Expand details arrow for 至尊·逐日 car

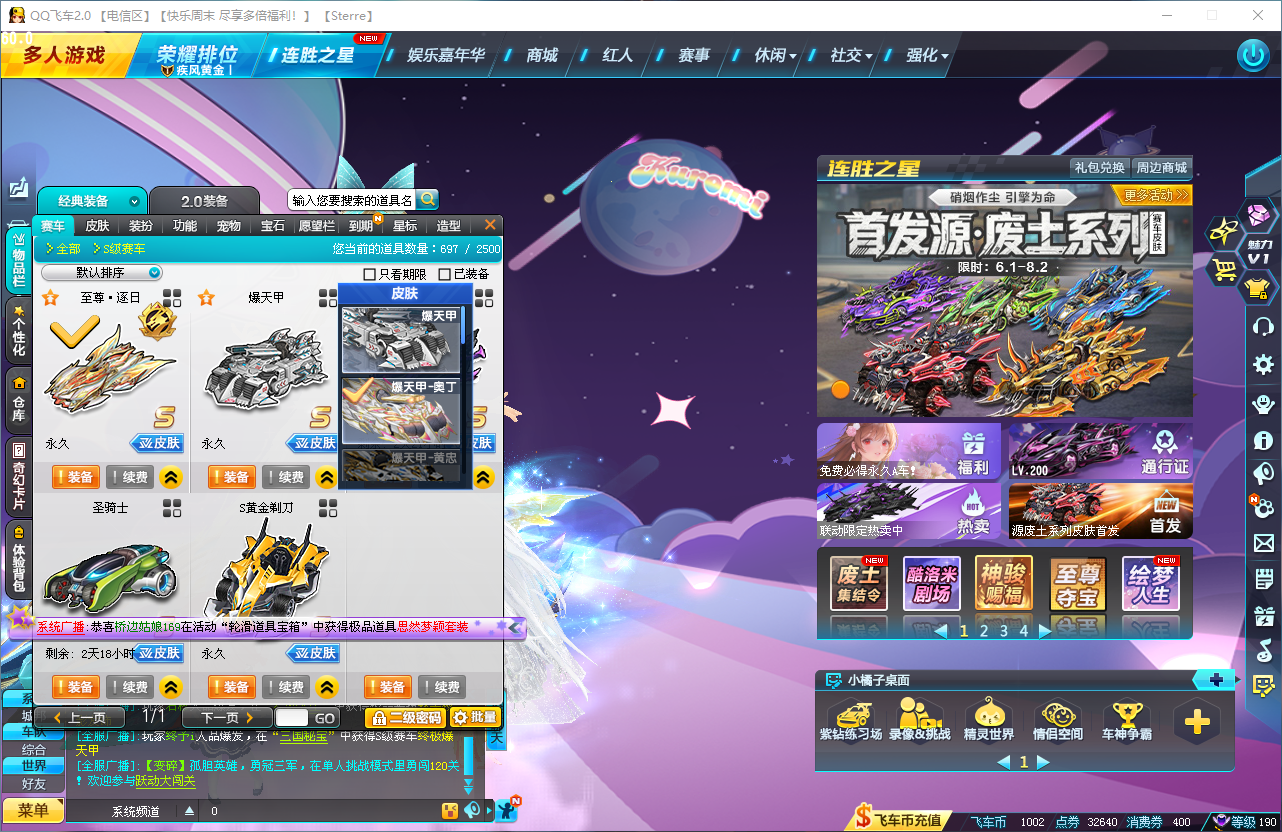(170, 478)
